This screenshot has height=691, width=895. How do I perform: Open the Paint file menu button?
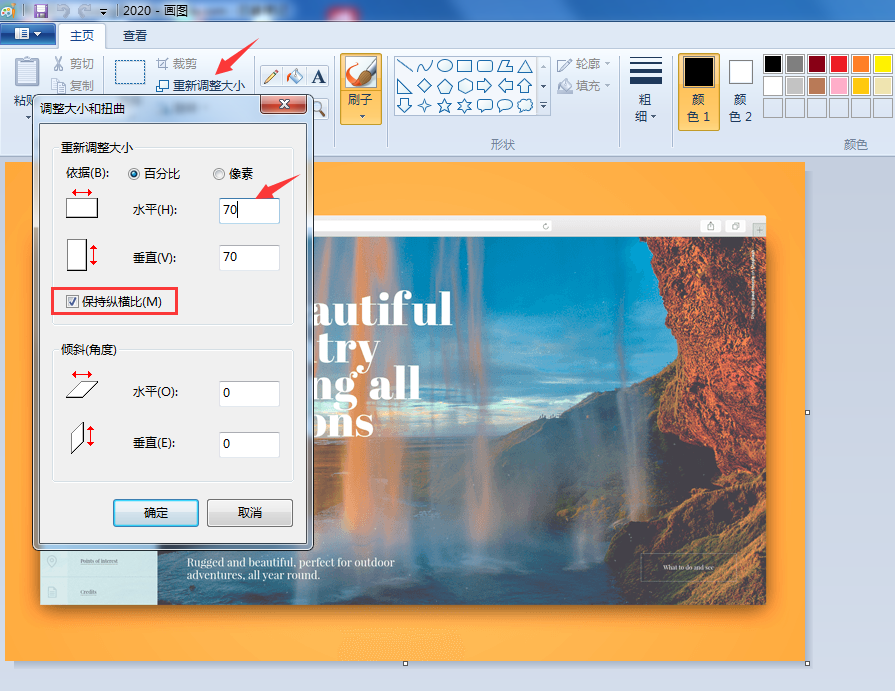click(27, 34)
